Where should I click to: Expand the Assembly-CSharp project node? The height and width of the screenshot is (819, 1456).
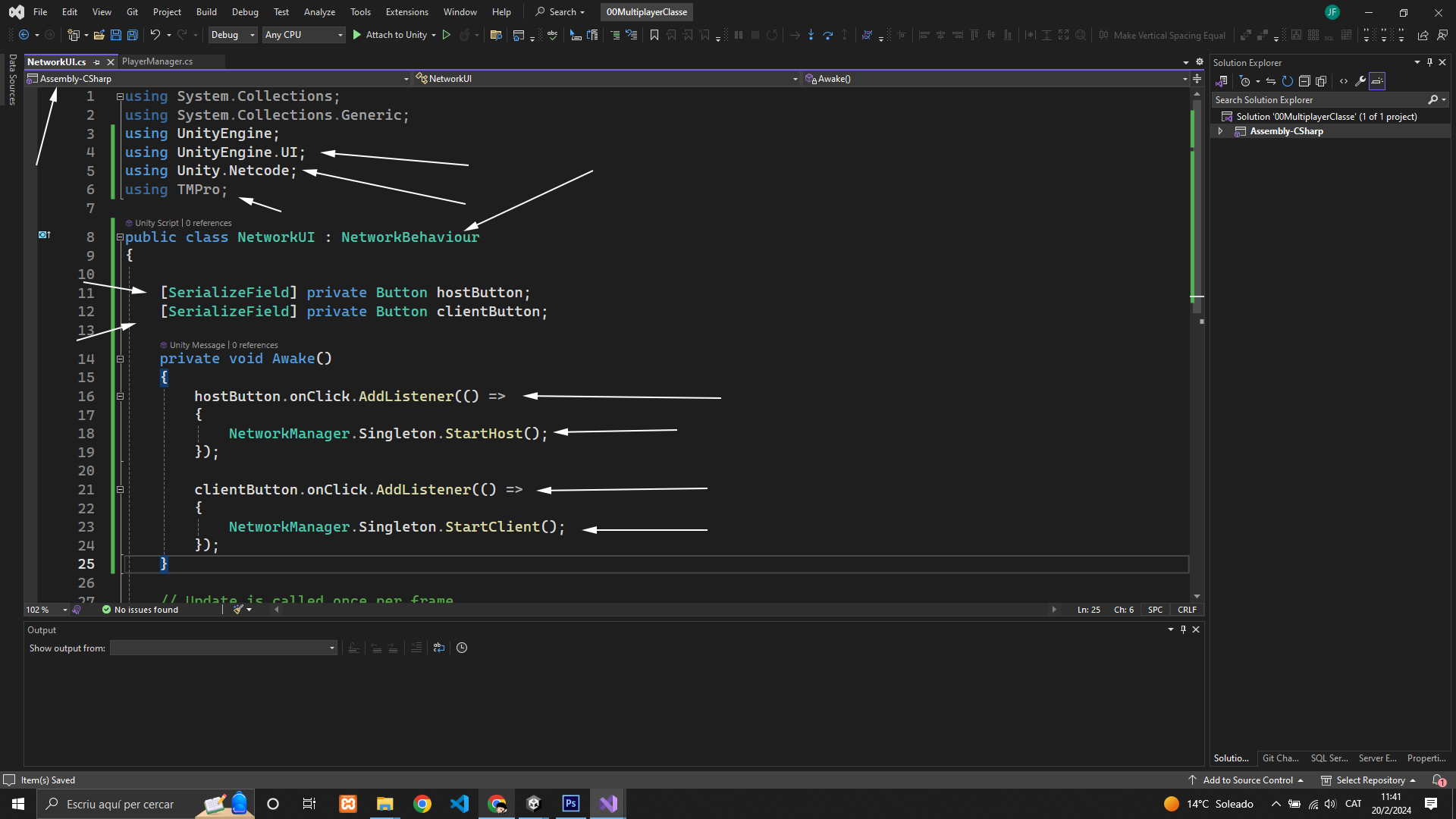pos(1220,131)
